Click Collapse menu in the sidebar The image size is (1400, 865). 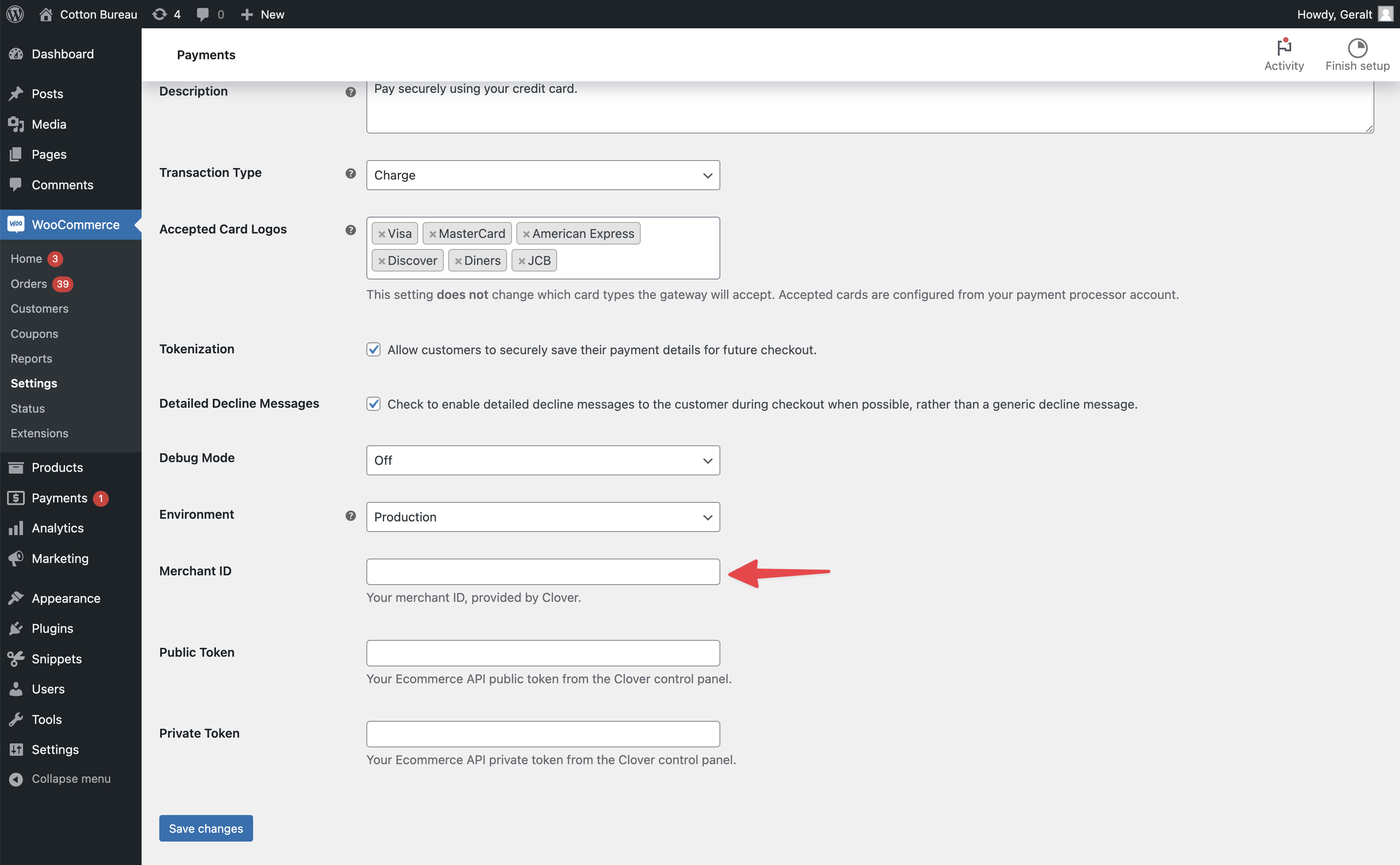tap(71, 778)
